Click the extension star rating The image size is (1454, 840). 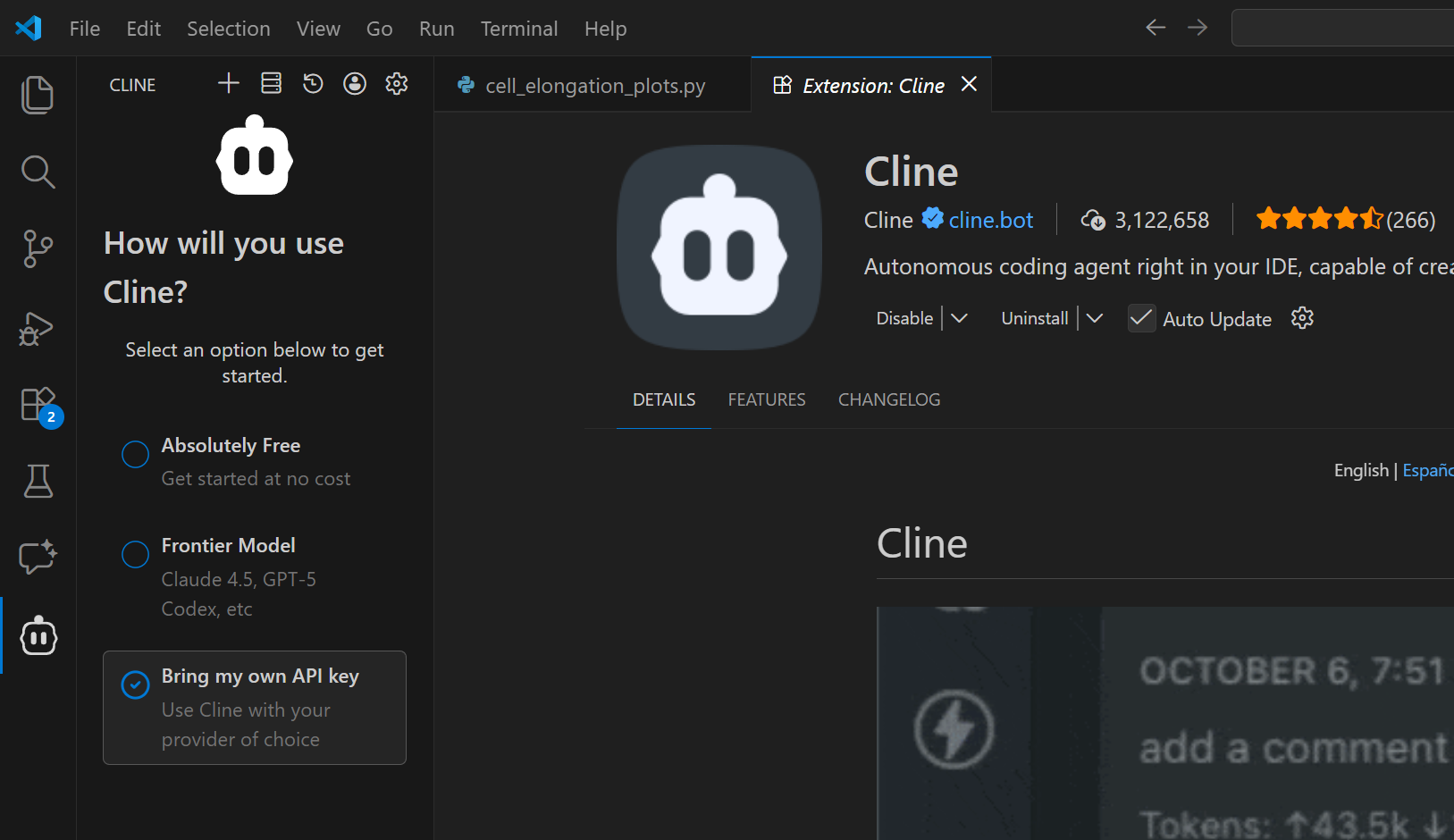point(1319,219)
